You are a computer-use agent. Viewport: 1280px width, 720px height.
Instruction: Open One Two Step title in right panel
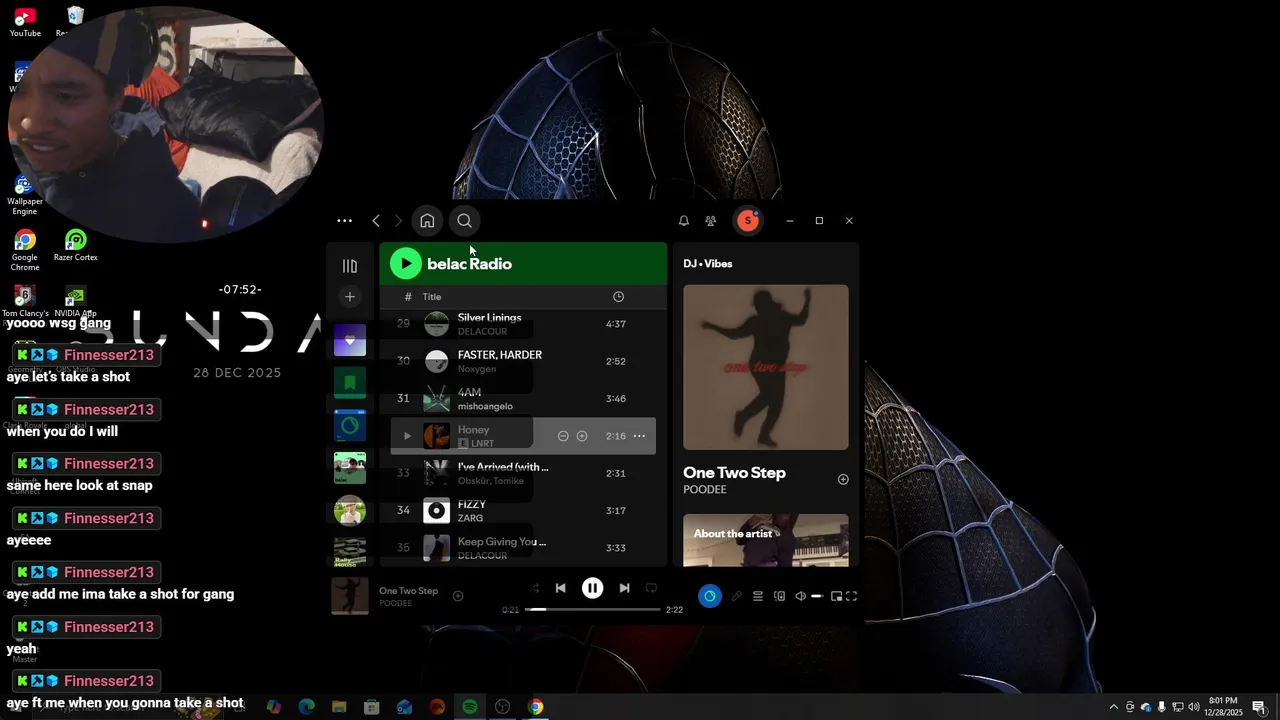[734, 473]
